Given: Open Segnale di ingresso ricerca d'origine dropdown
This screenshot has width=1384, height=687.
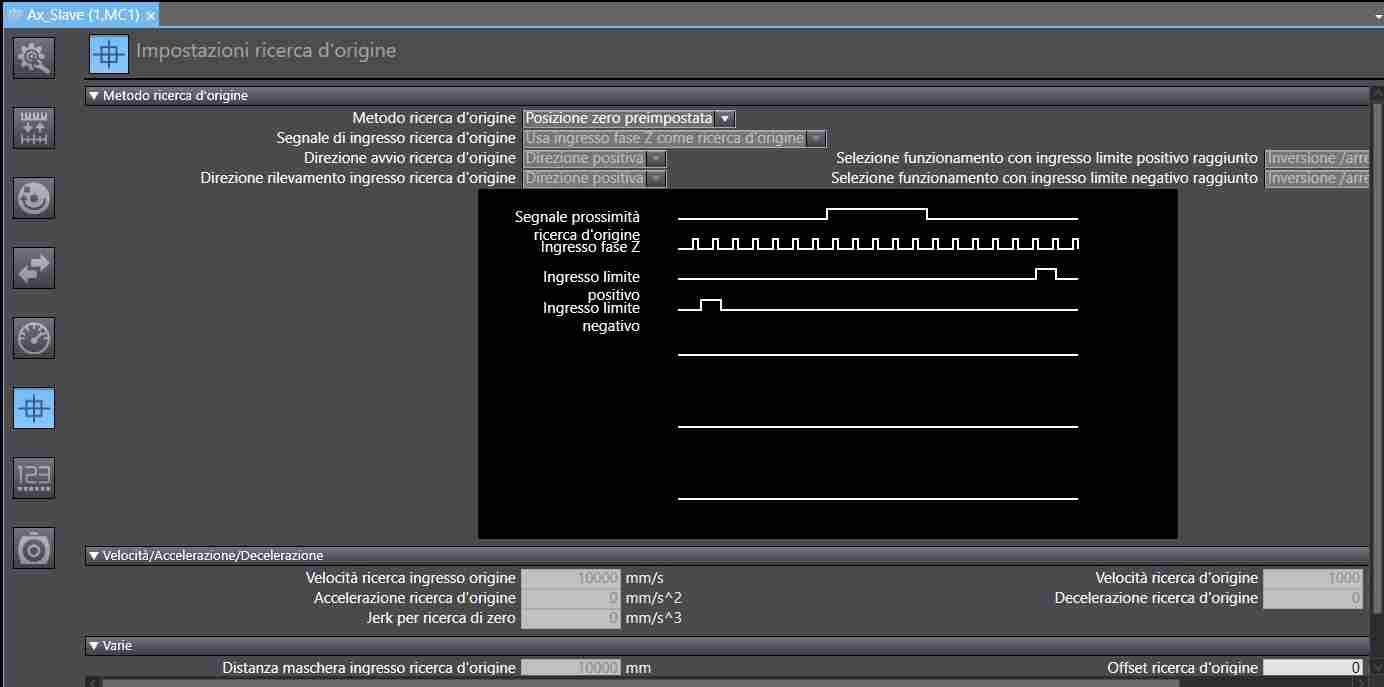Looking at the screenshot, I should pyautogui.click(x=817, y=138).
